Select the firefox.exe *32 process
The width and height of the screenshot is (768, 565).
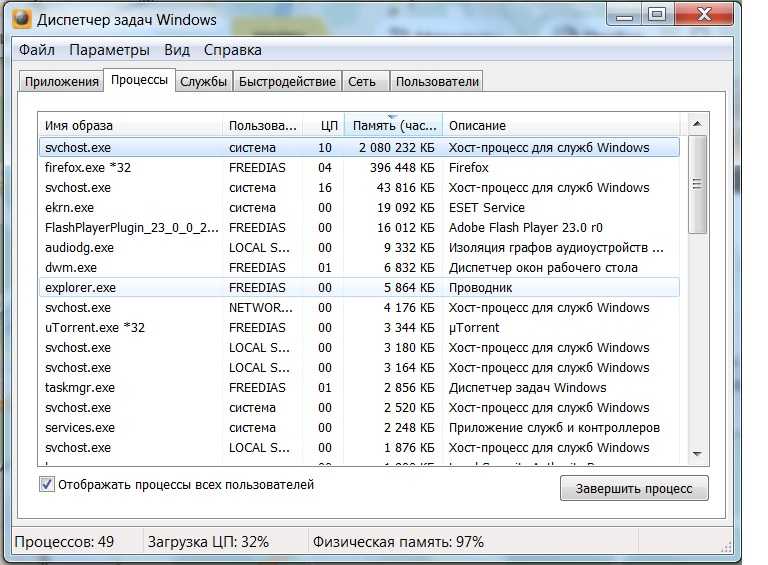tap(359, 167)
